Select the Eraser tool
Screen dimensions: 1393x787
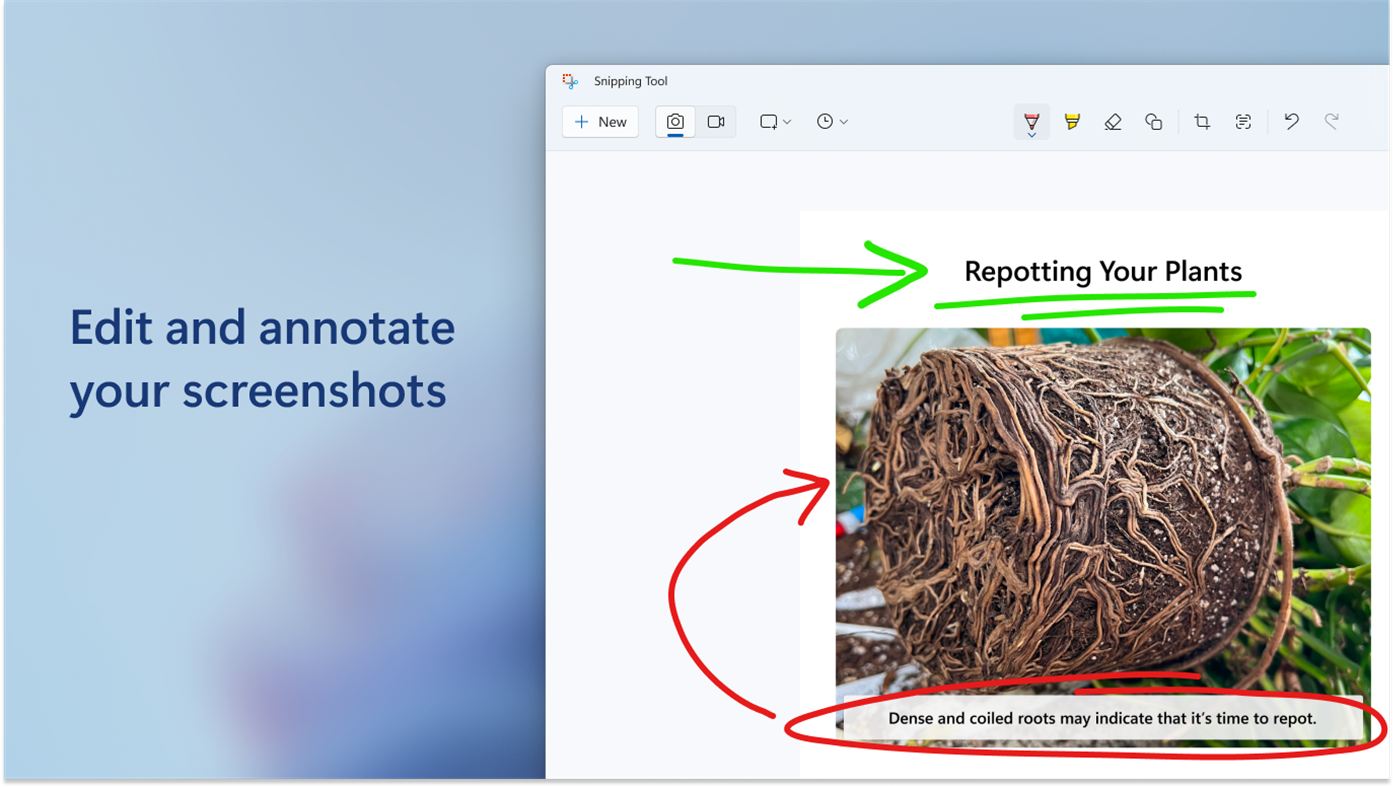1112,121
